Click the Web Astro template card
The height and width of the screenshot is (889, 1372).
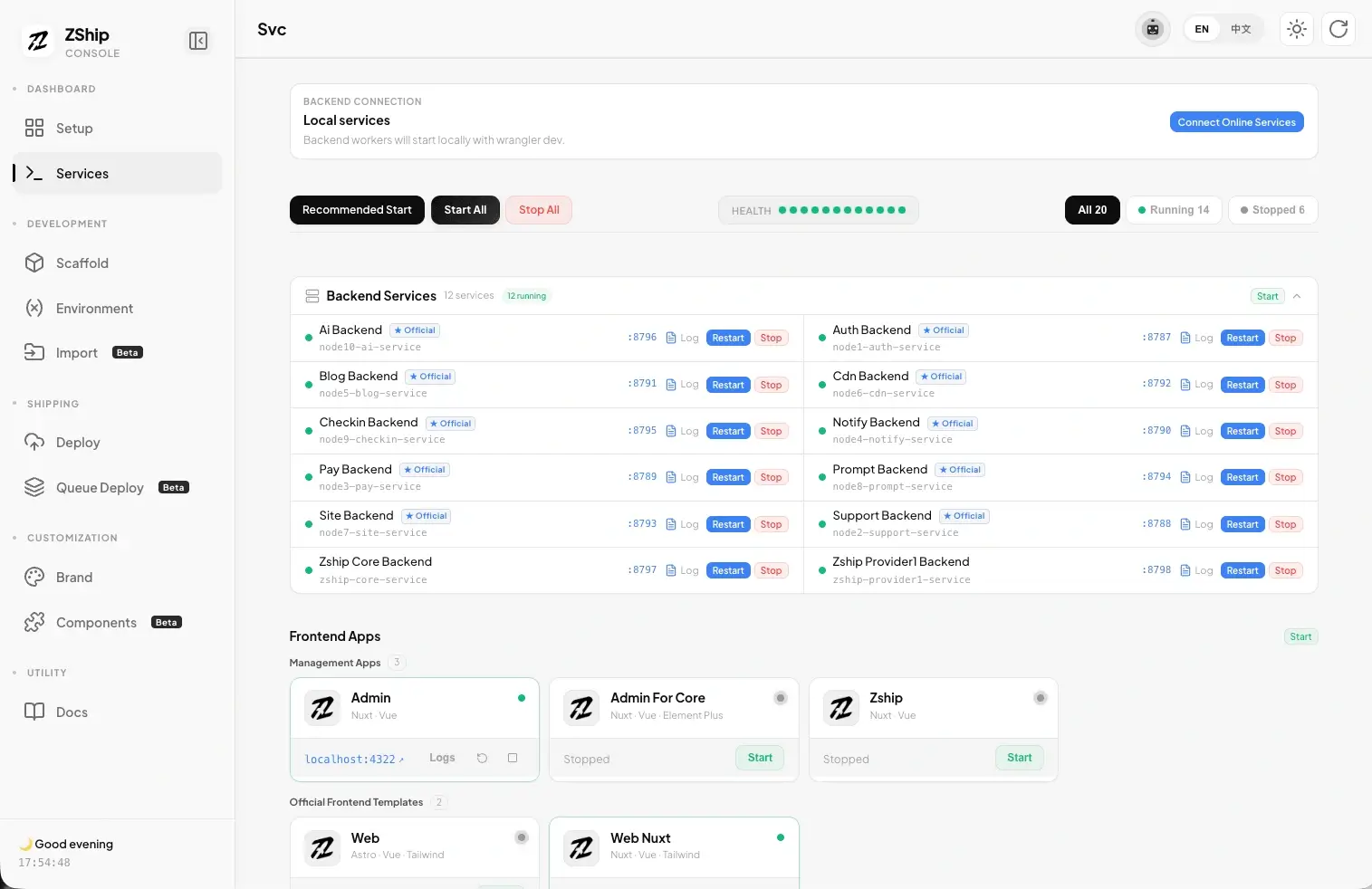click(415, 852)
